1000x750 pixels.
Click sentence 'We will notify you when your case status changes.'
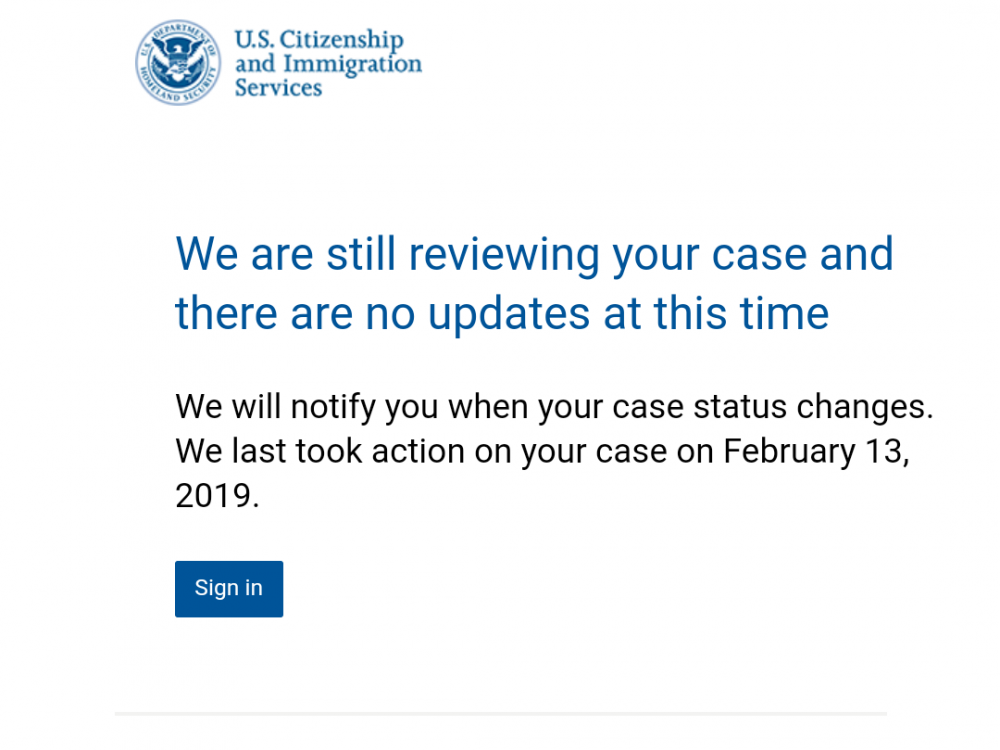click(554, 407)
